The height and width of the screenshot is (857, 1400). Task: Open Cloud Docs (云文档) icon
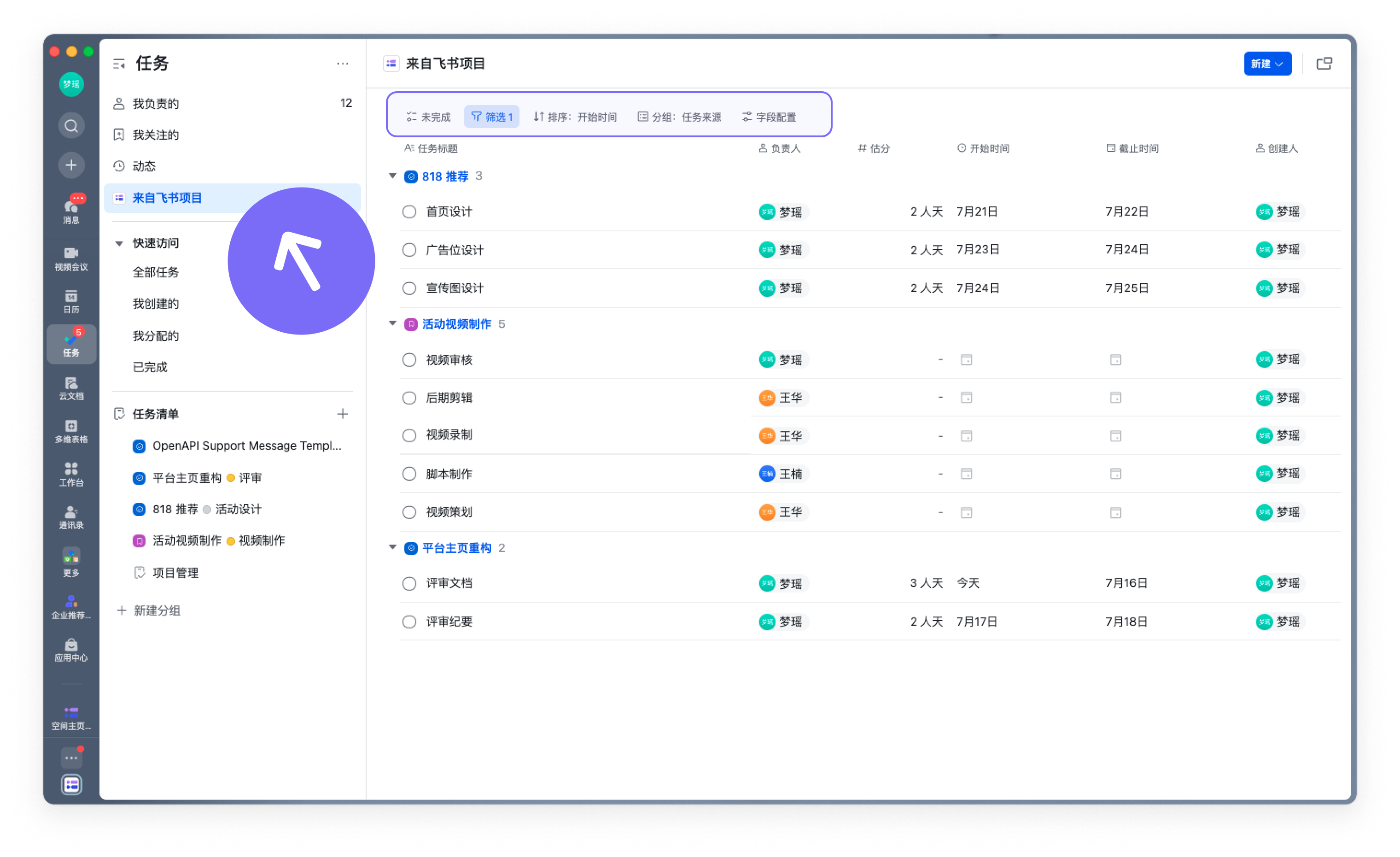[71, 388]
